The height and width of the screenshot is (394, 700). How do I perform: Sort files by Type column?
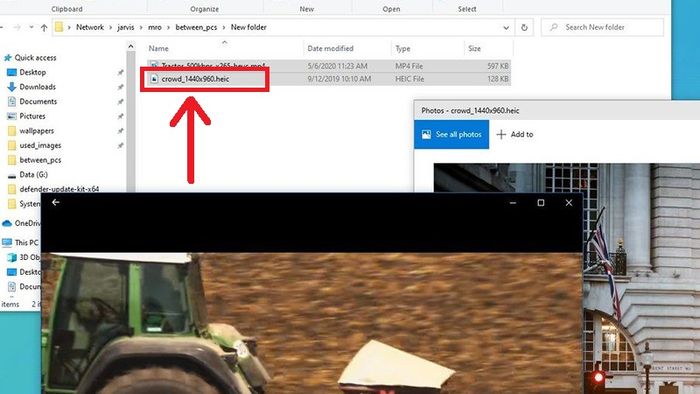pos(428,48)
